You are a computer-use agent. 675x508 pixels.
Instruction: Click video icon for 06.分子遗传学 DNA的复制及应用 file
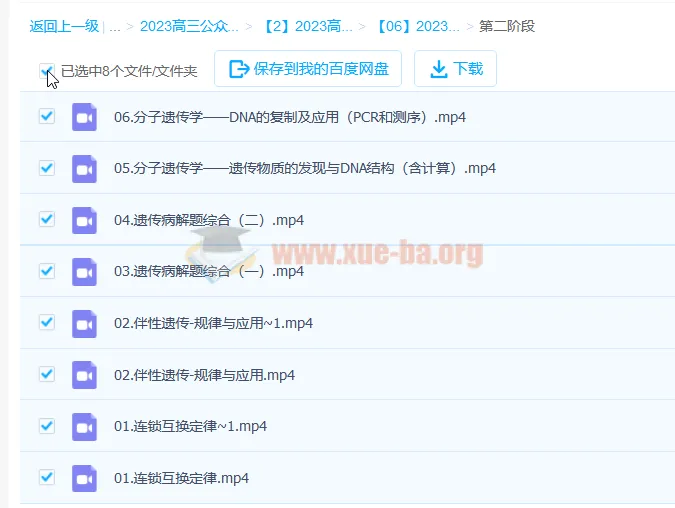[x=84, y=117]
